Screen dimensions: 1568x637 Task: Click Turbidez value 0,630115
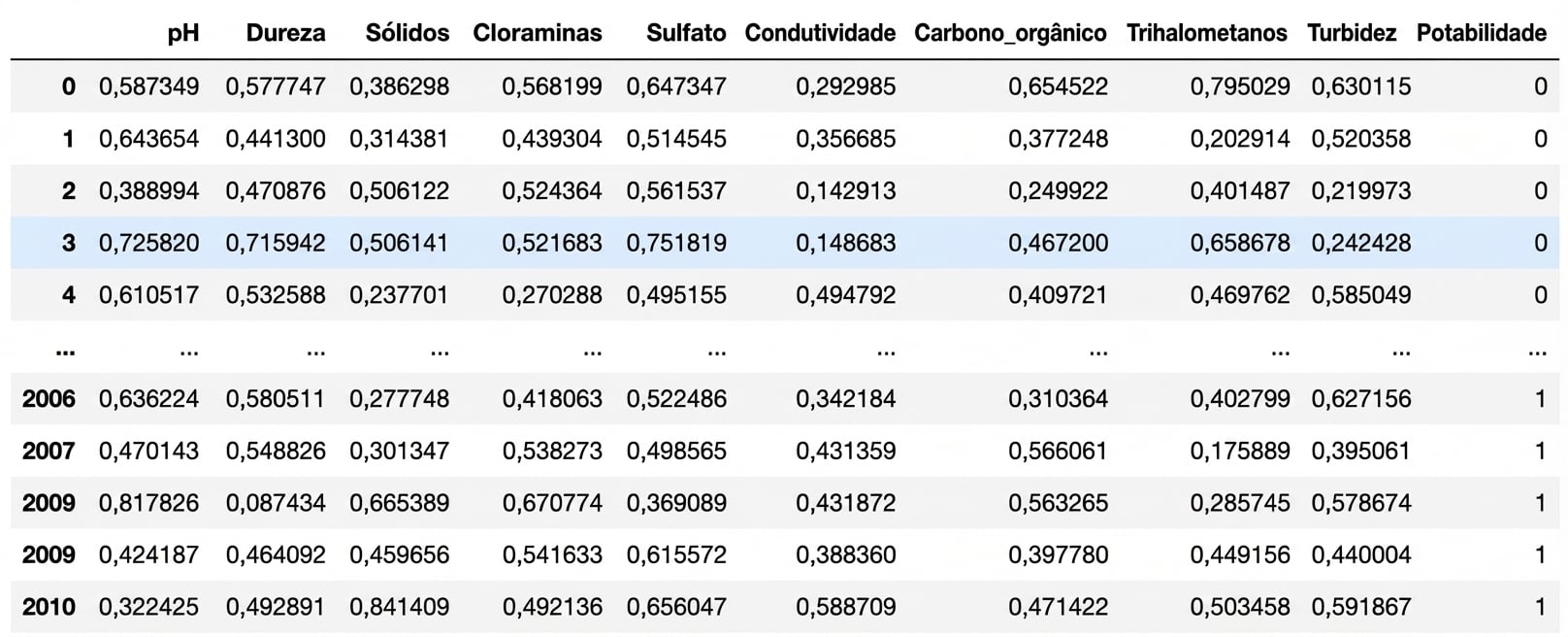pyautogui.click(x=1361, y=86)
